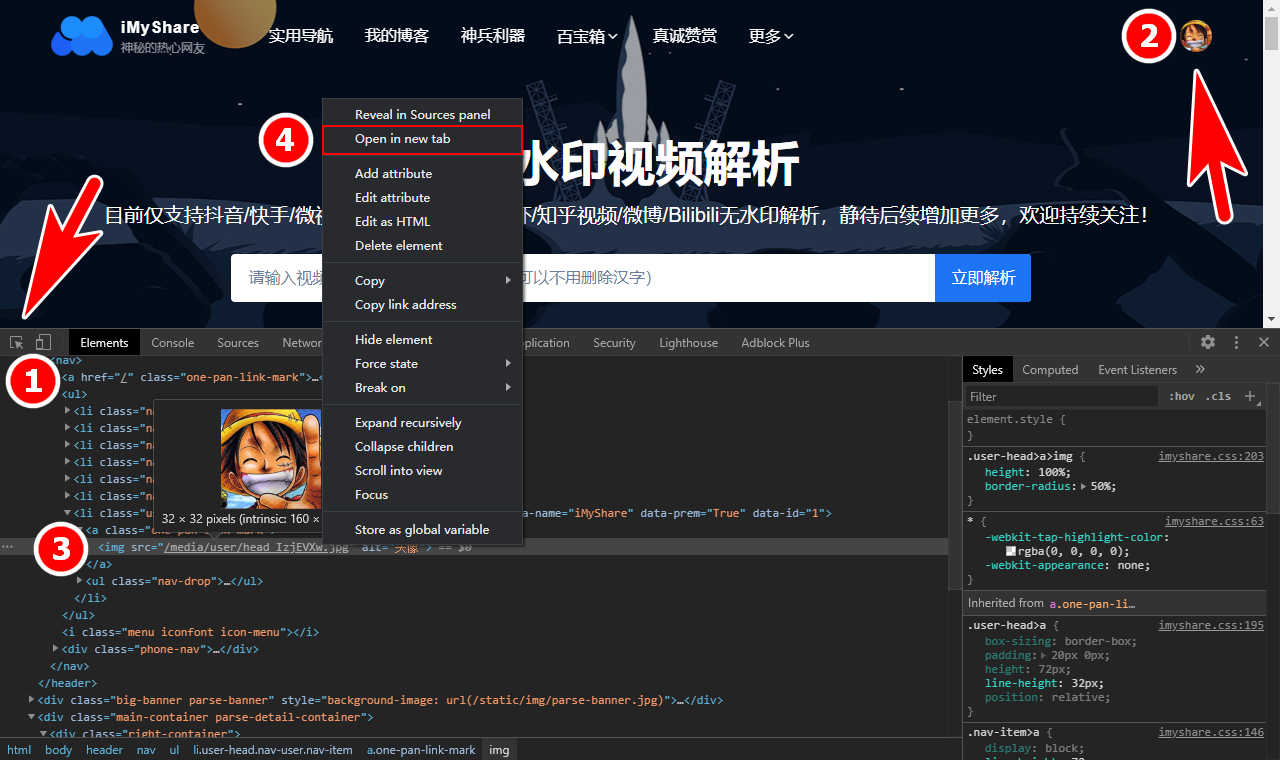Click the user avatar in the top bar
The height and width of the screenshot is (760, 1280).
1196,35
